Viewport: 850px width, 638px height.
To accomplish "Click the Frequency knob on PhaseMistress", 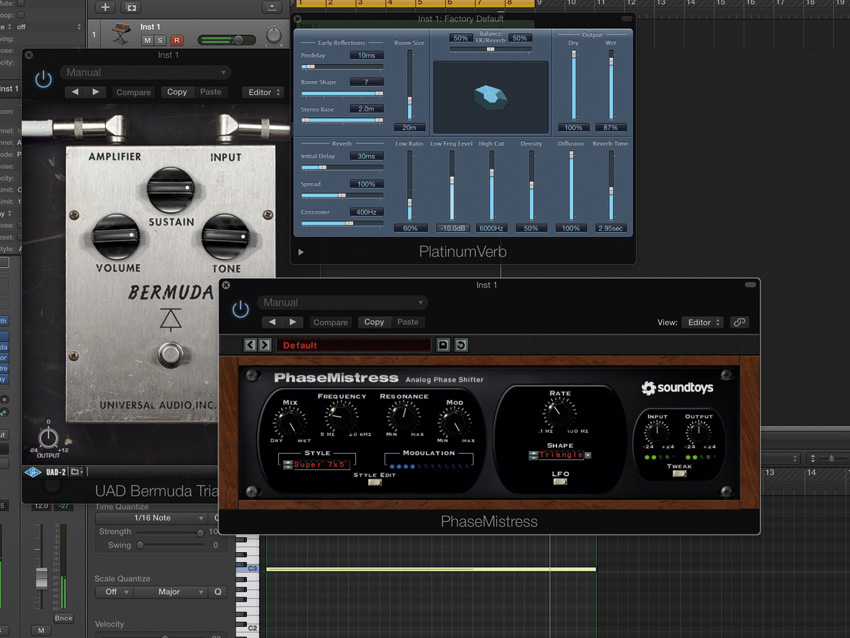I will (341, 416).
